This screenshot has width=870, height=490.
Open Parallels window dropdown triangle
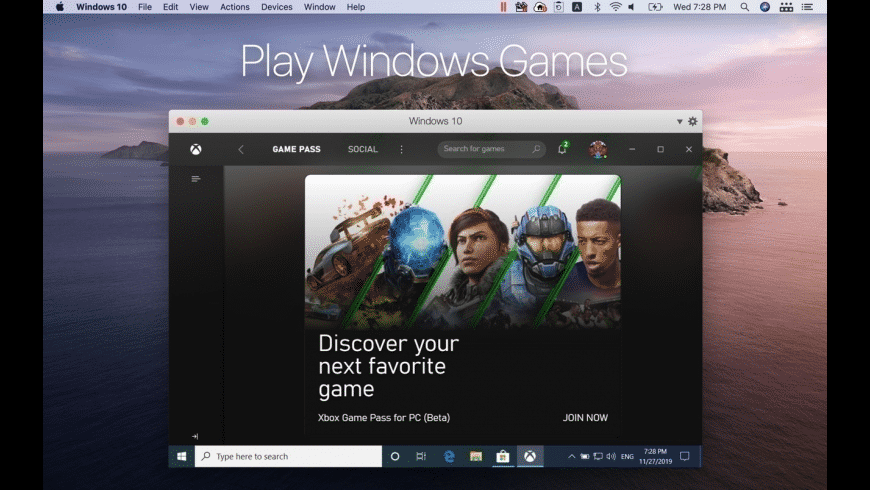click(679, 122)
